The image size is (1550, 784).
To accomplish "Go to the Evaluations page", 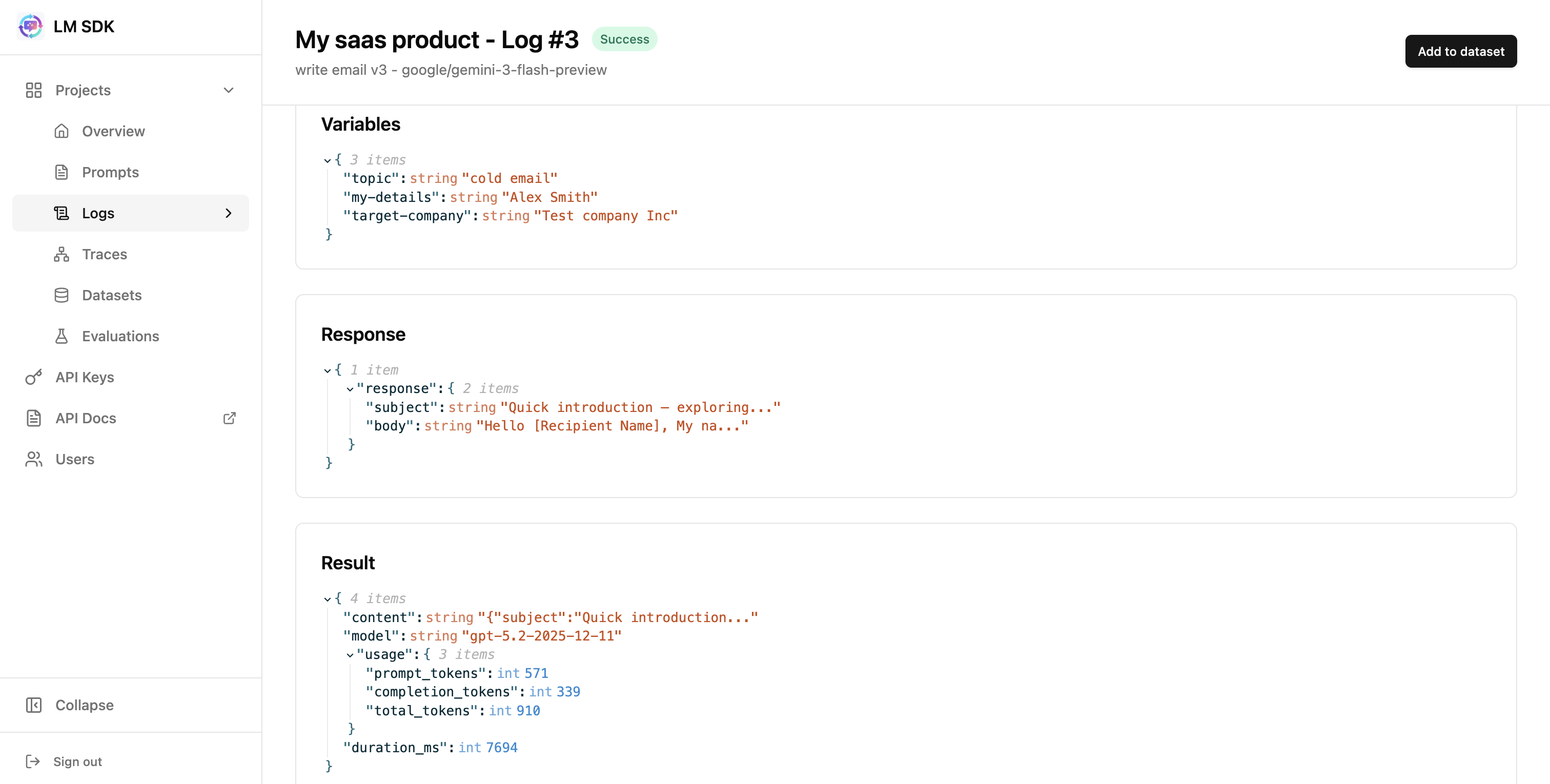I will point(120,336).
